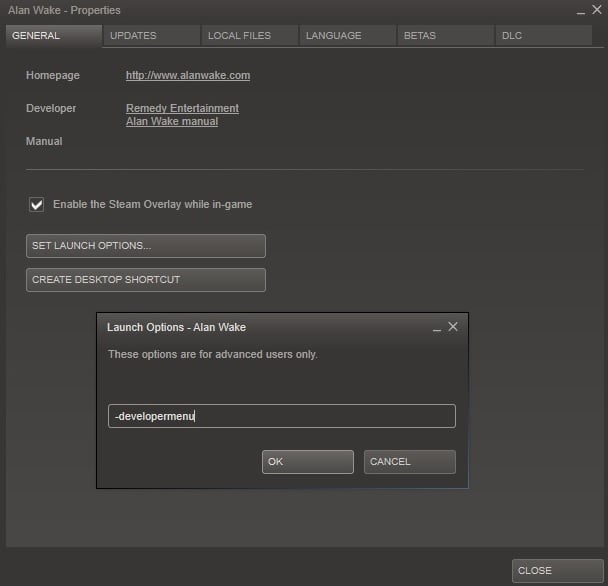Click CREATE DESKTOP SHORTCUT button
This screenshot has width=608, height=586.
(146, 280)
